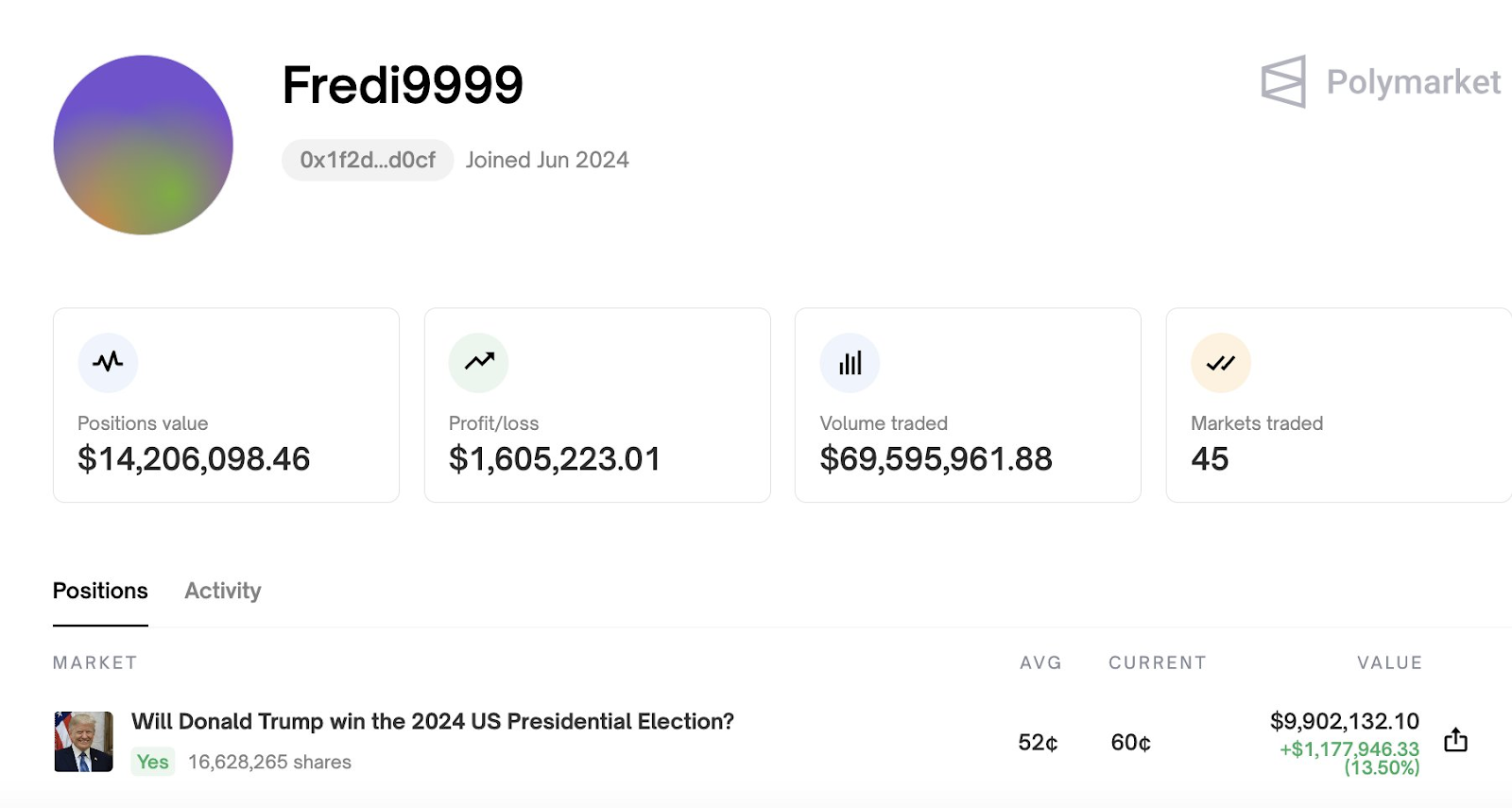Click the $69,595,961.88 volume traded card
The width and height of the screenshot is (1512, 808).
coord(968,404)
